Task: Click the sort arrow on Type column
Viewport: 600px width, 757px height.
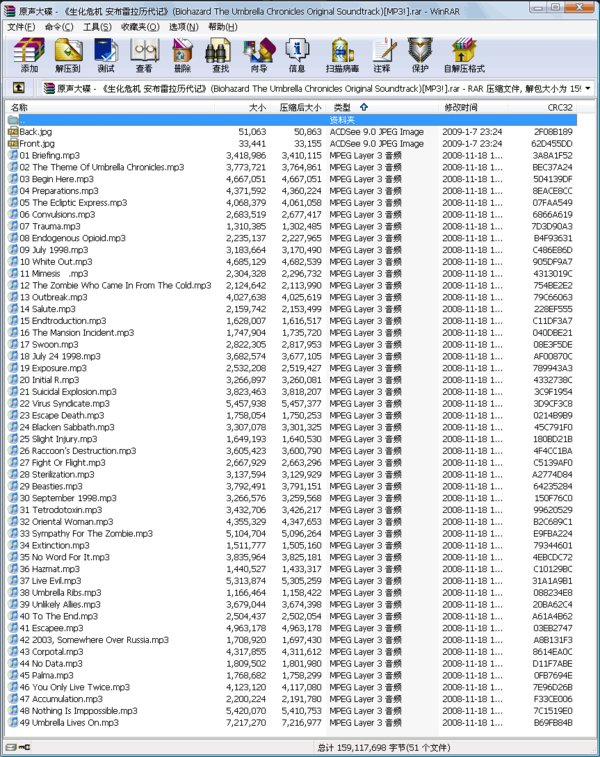Action: coord(363,107)
